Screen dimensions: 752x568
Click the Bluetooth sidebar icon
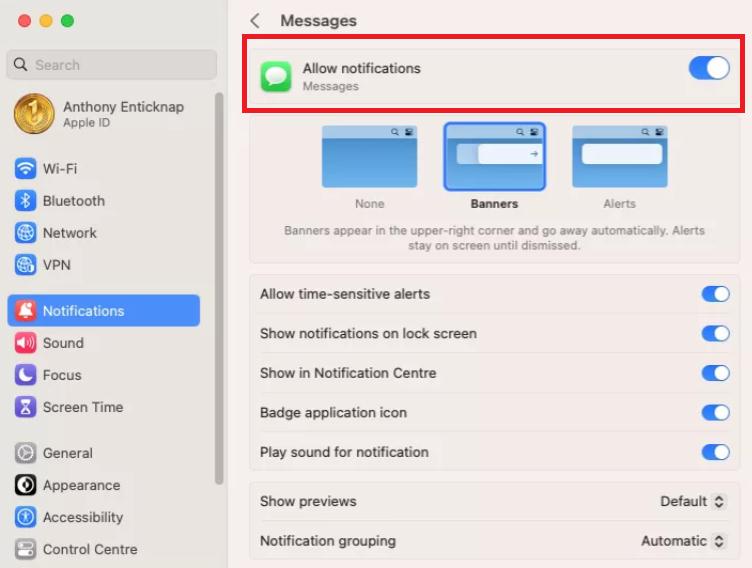[x=25, y=201]
